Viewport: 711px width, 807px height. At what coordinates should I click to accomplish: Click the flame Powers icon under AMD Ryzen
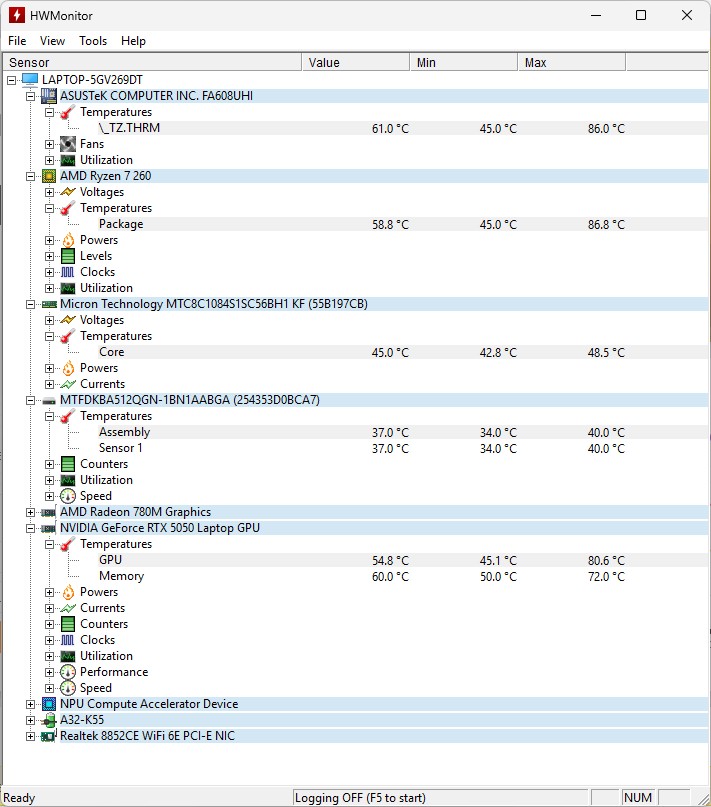click(x=68, y=240)
